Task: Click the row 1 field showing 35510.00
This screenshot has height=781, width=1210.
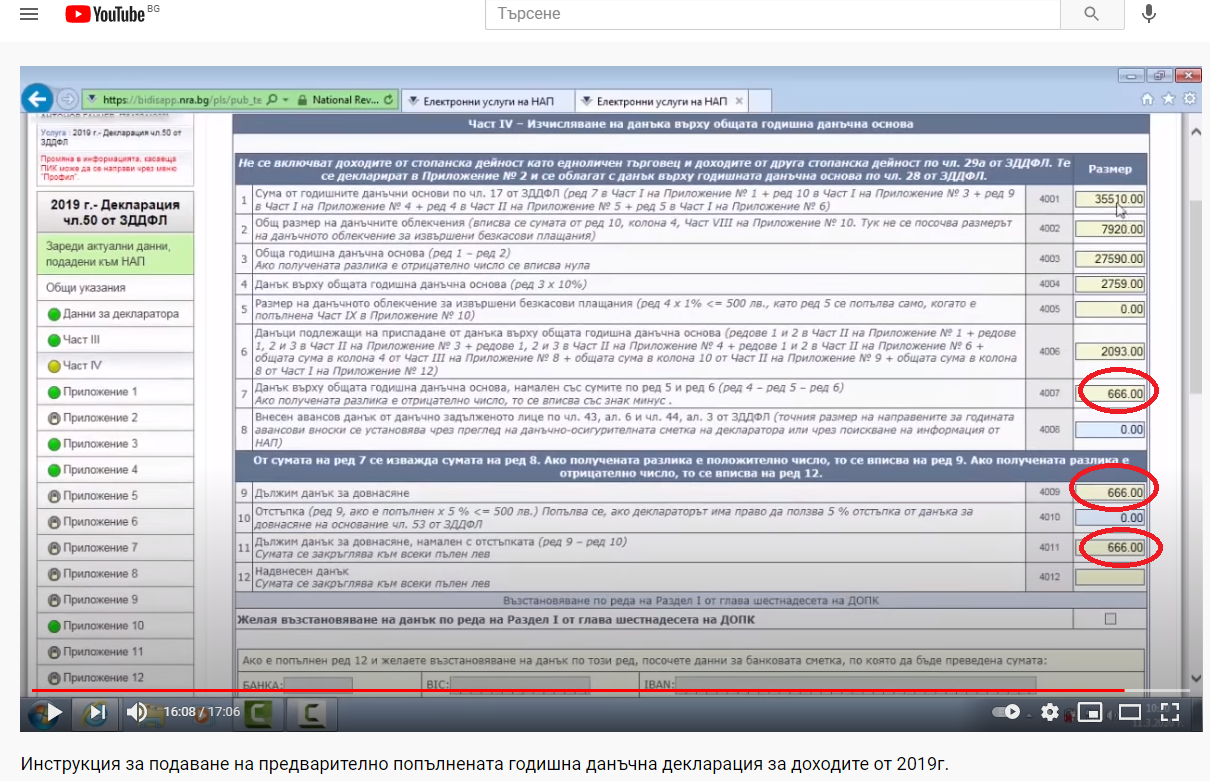Action: pyautogui.click(x=1110, y=199)
